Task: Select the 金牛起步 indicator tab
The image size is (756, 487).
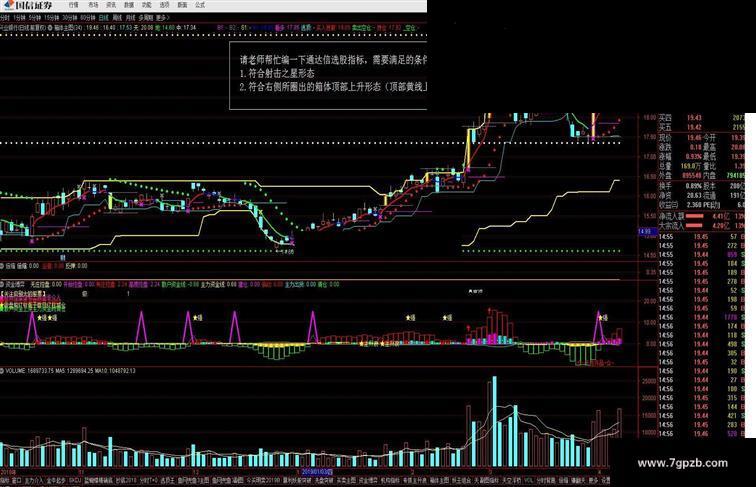Action: coord(56,481)
